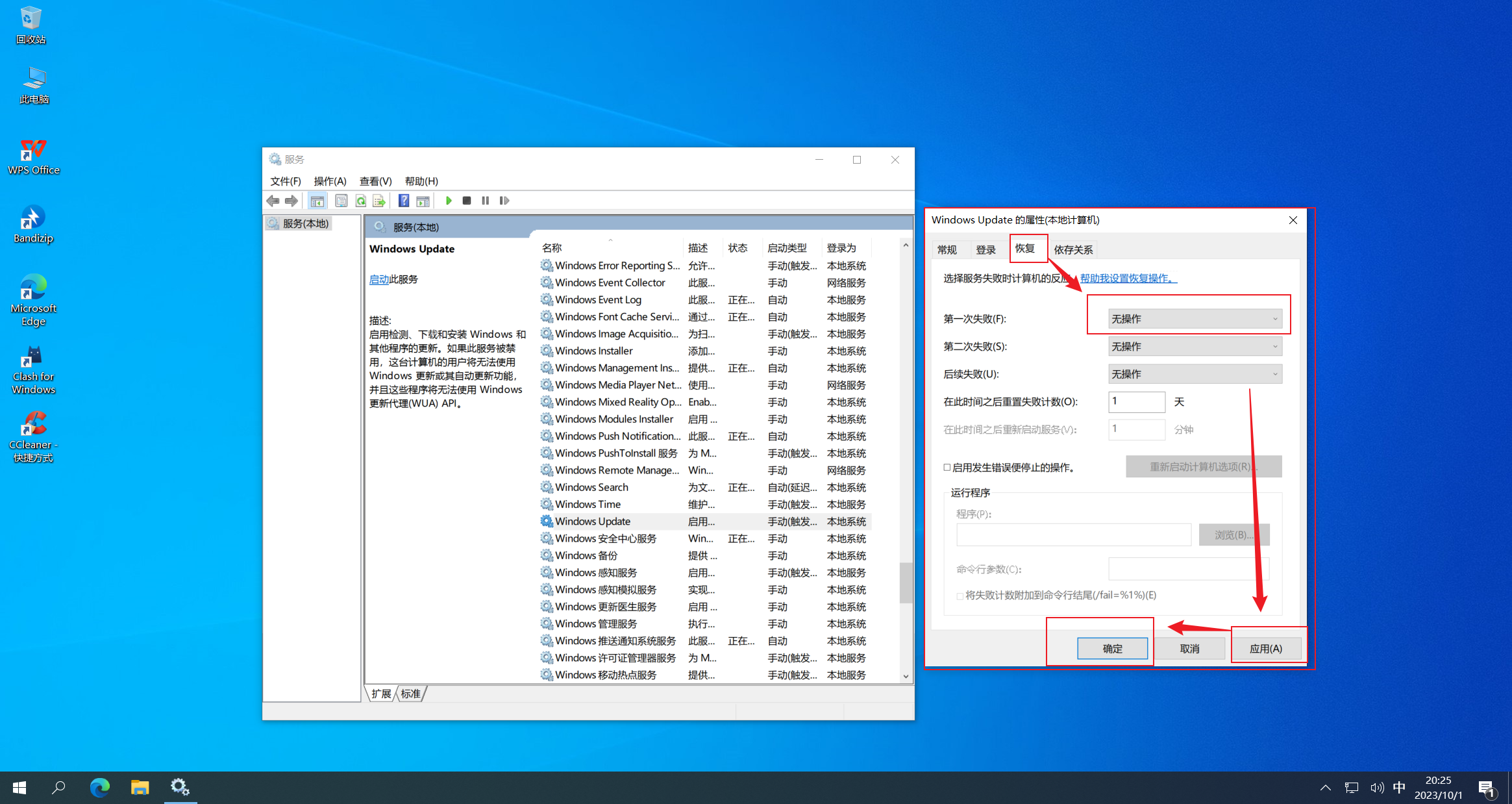The height and width of the screenshot is (804, 1512).
Task: Click the Refresh toolbar icon in Services
Action: [360, 201]
